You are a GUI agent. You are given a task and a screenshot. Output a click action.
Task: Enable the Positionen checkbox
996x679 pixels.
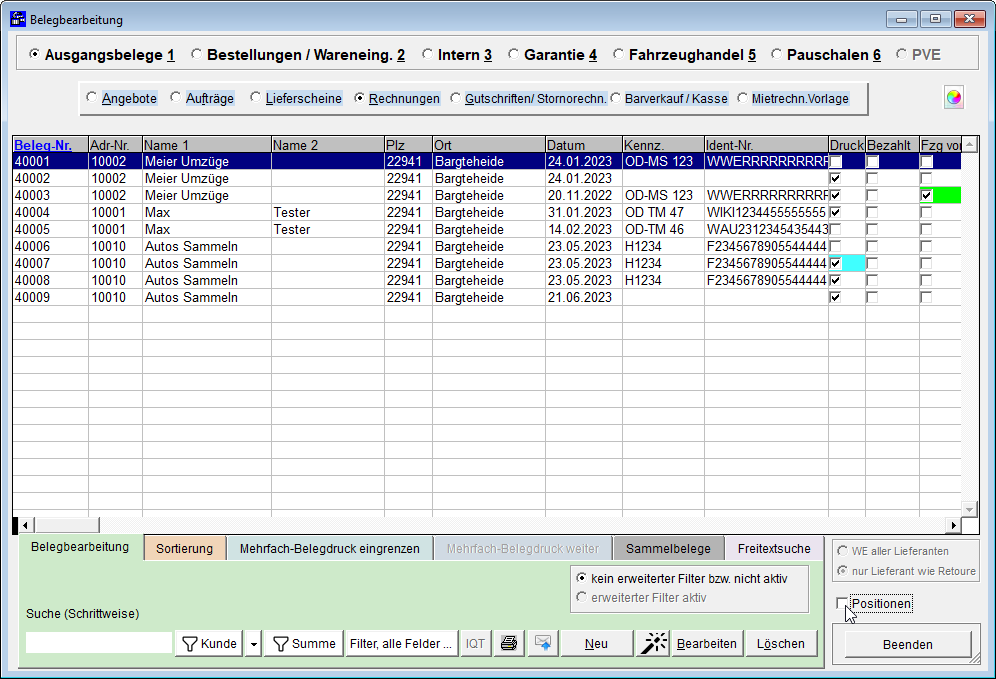(842, 603)
